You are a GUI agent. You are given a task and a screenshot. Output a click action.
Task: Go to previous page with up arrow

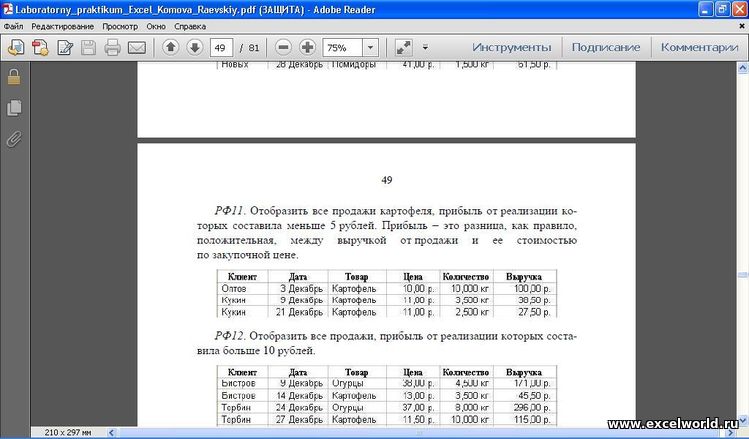[x=171, y=47]
